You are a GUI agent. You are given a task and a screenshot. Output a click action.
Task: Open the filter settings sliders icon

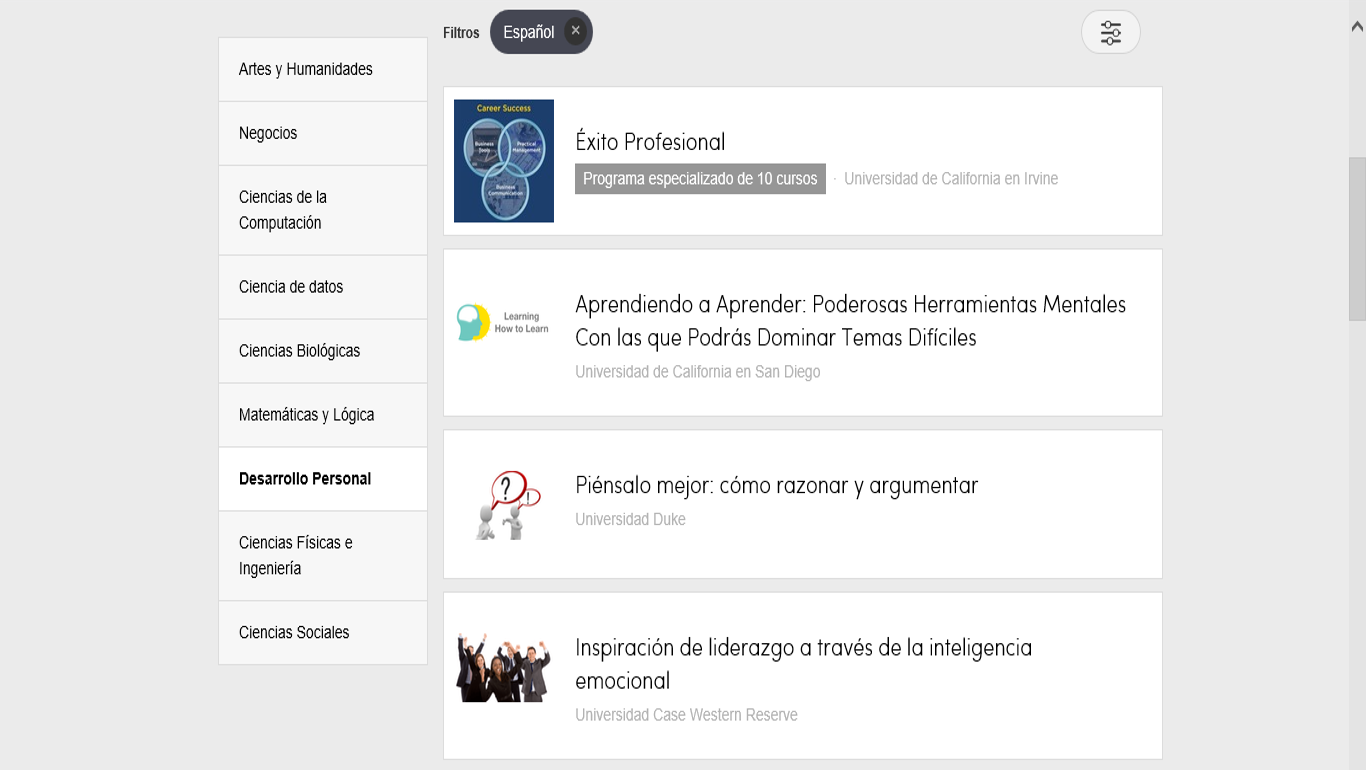click(x=1110, y=32)
